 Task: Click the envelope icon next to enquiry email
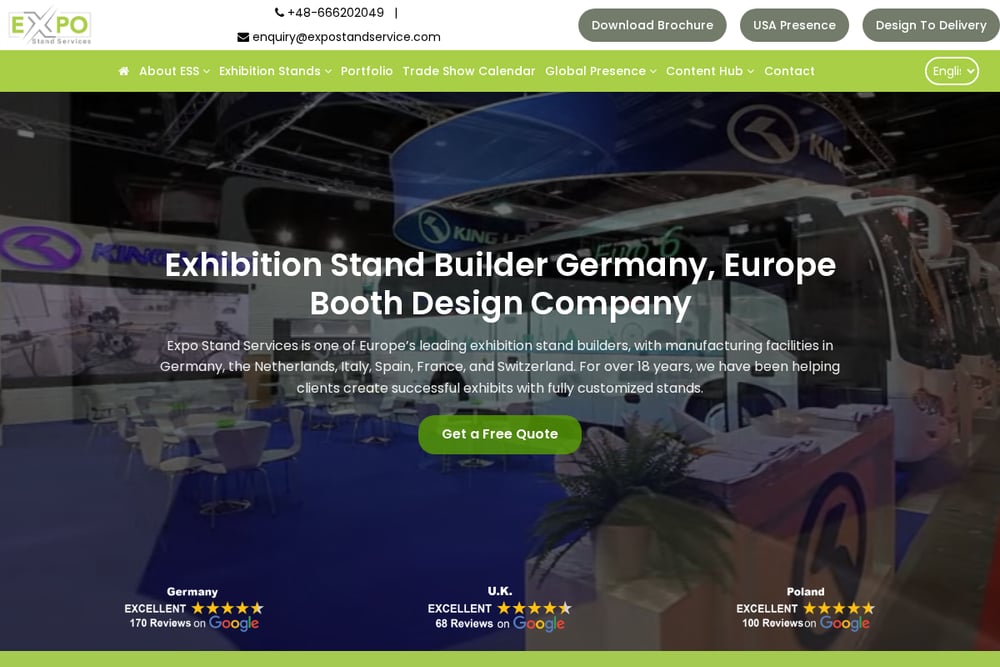click(243, 37)
